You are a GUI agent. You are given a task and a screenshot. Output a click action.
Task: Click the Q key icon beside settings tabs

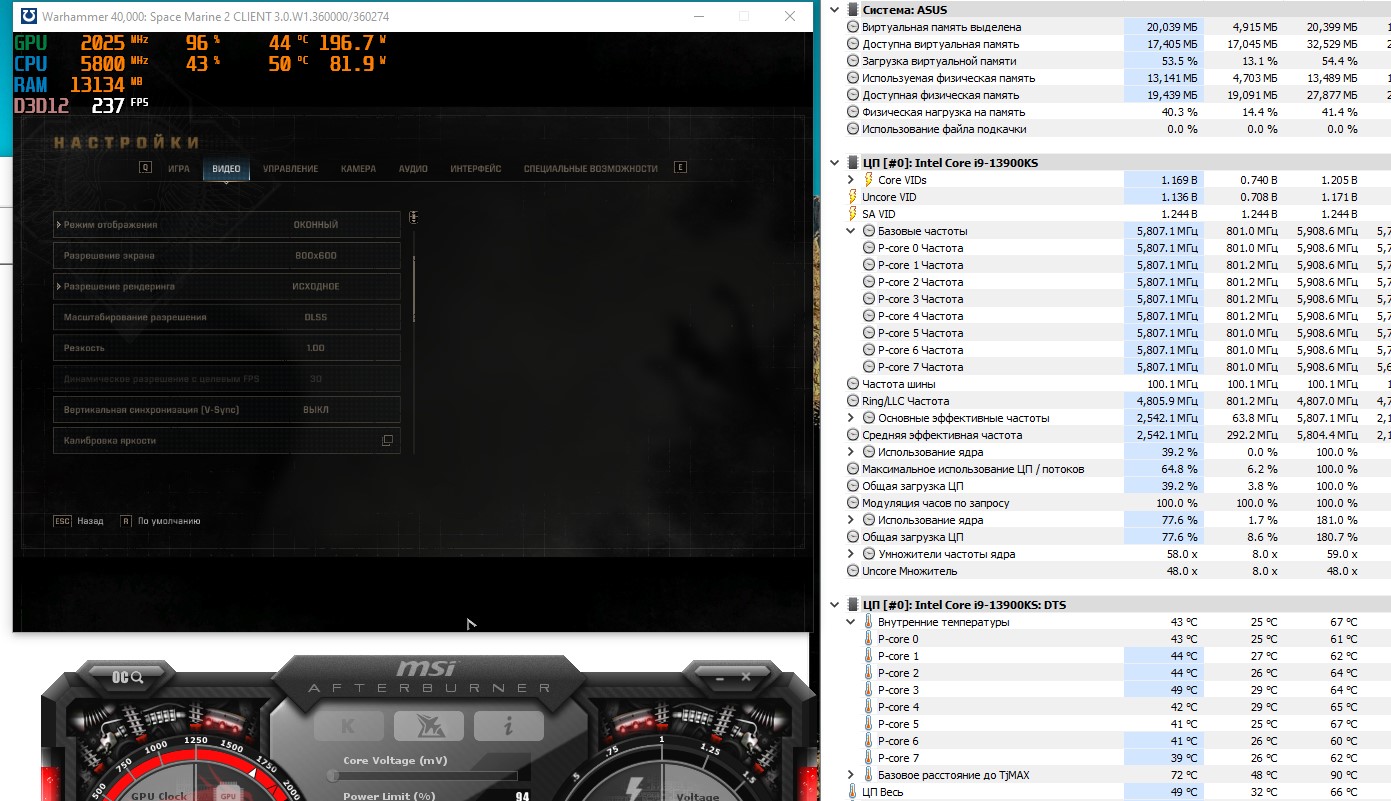point(145,168)
